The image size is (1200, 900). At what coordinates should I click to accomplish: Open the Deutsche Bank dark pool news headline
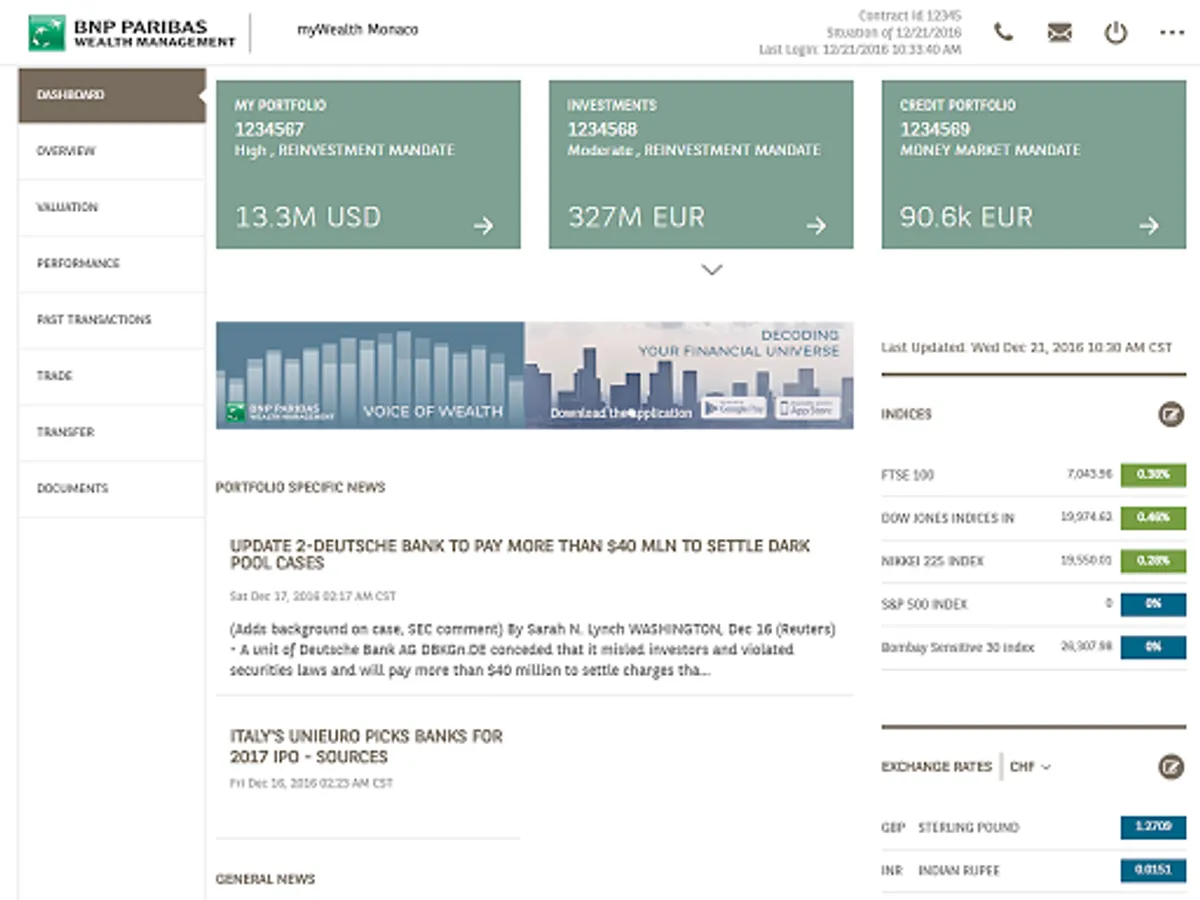point(520,555)
